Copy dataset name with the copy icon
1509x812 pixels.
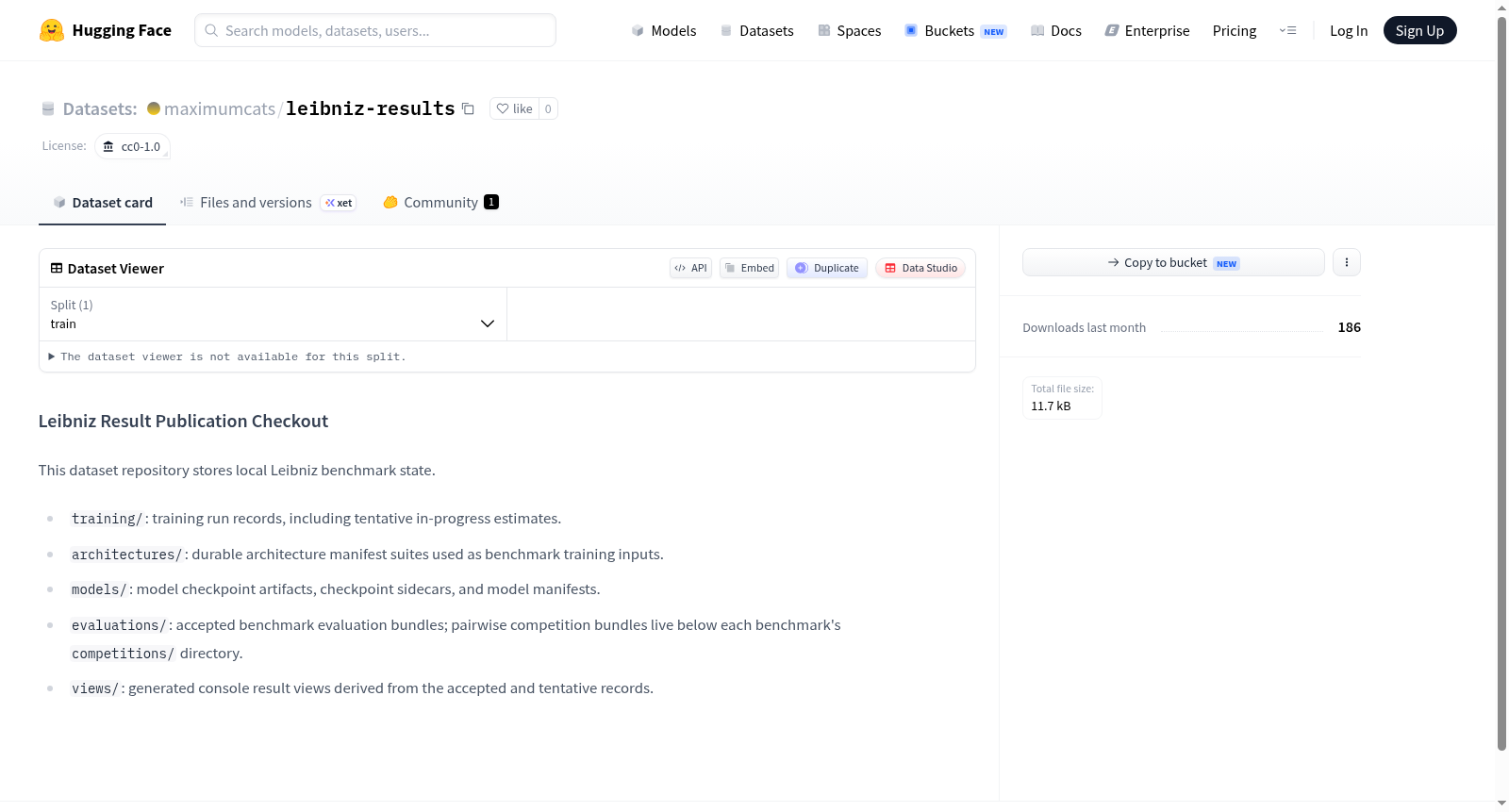[468, 108]
